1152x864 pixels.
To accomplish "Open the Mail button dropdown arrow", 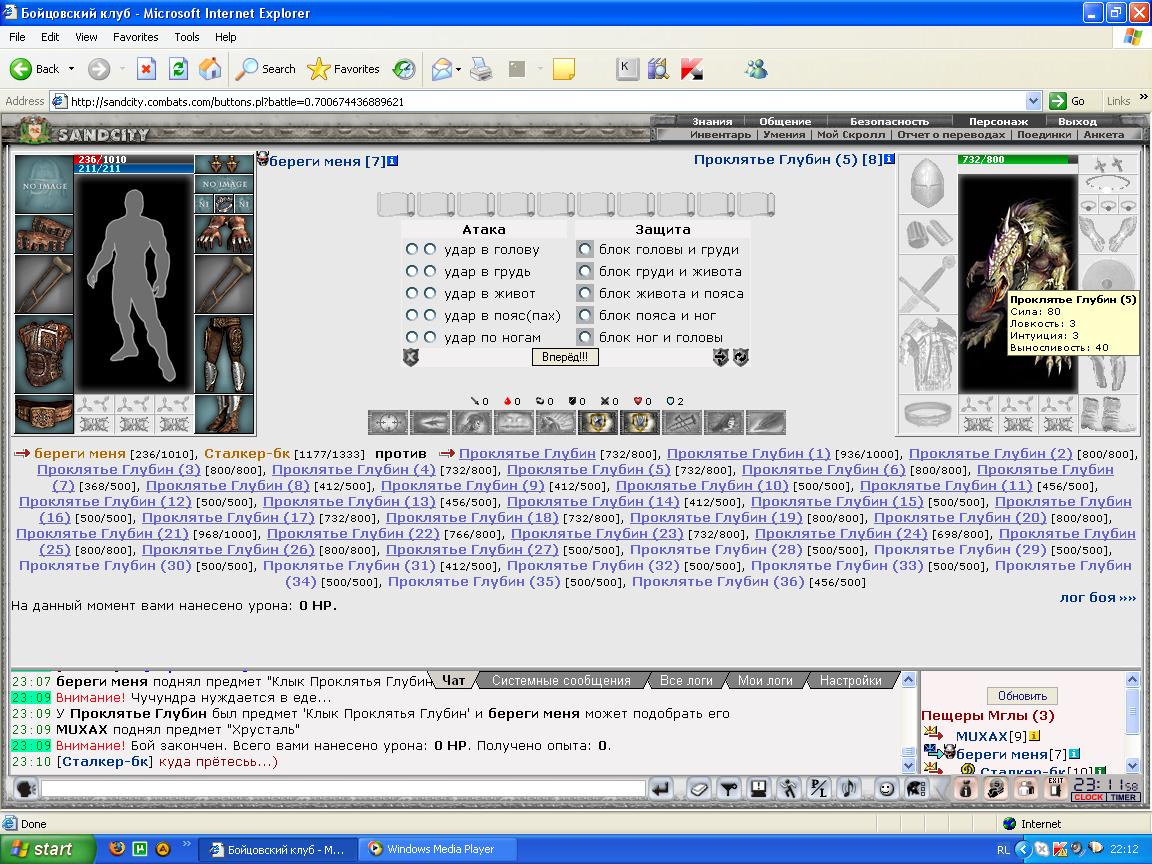I will tap(458, 69).
